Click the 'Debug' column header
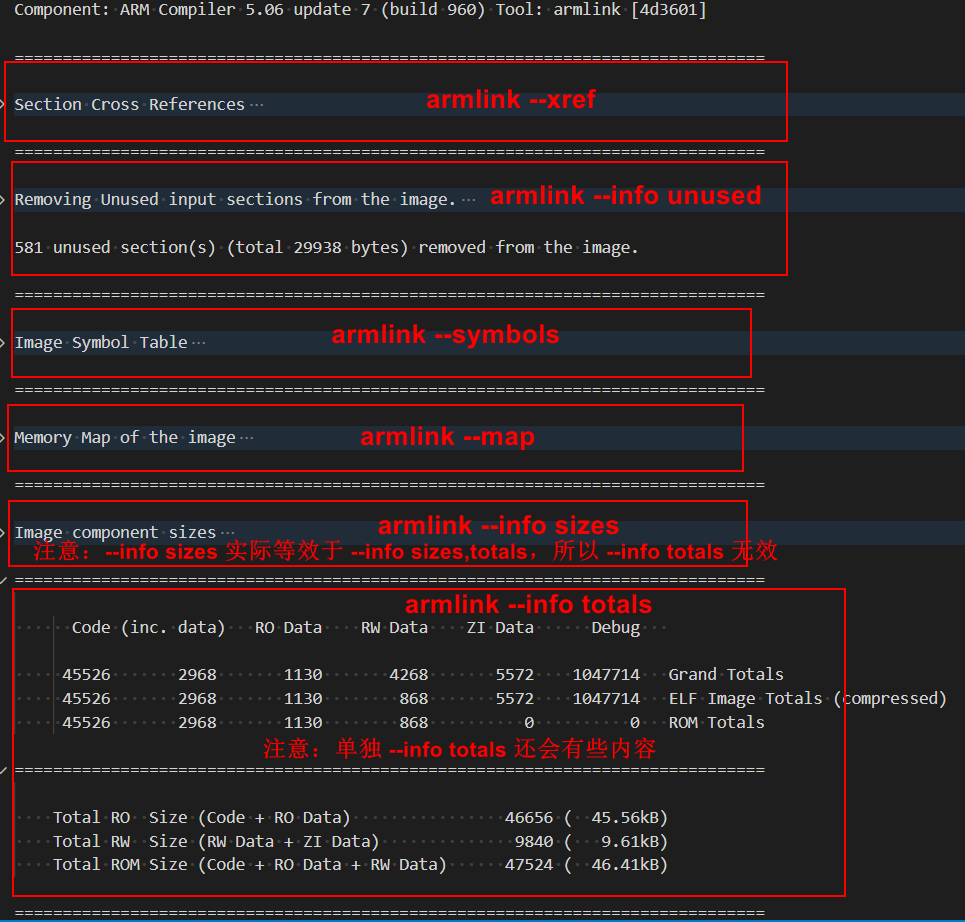965x922 pixels. (615, 628)
